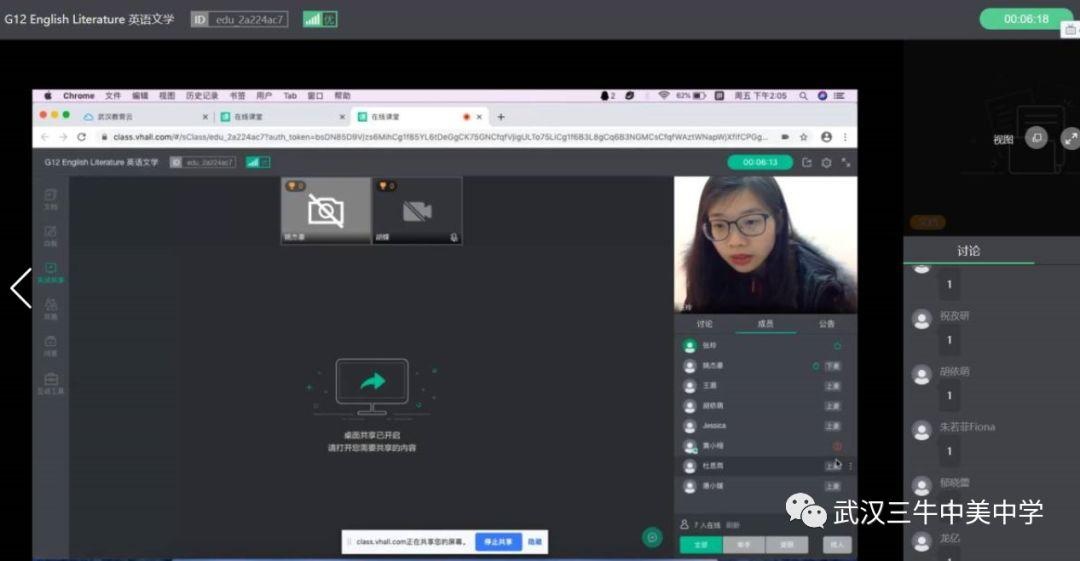Select the 公告 tab in inner panel

tap(827, 324)
